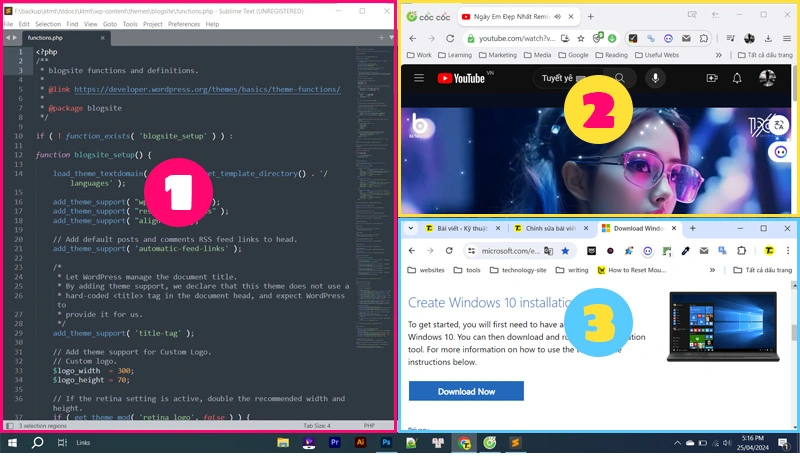Launch Photoshop from the taskbar
The width and height of the screenshot is (800, 456).
tap(385, 442)
